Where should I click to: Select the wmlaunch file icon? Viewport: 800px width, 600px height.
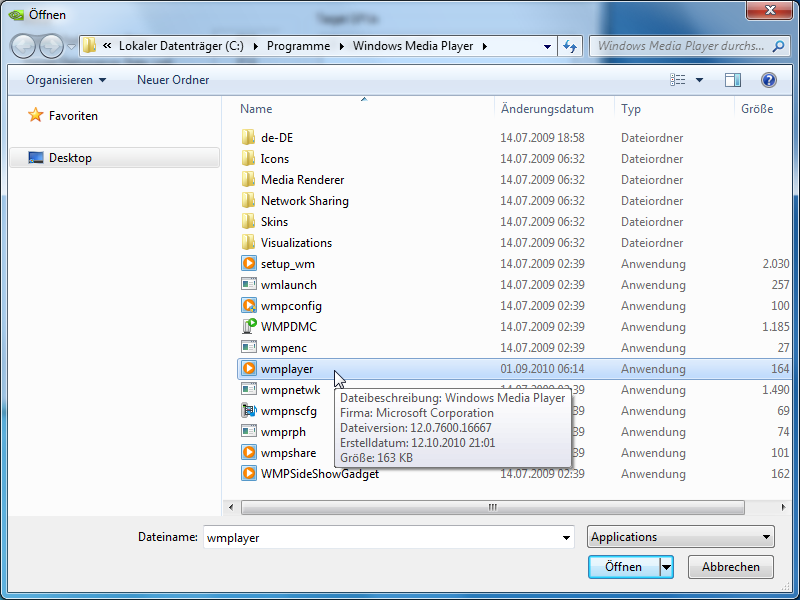pos(249,285)
